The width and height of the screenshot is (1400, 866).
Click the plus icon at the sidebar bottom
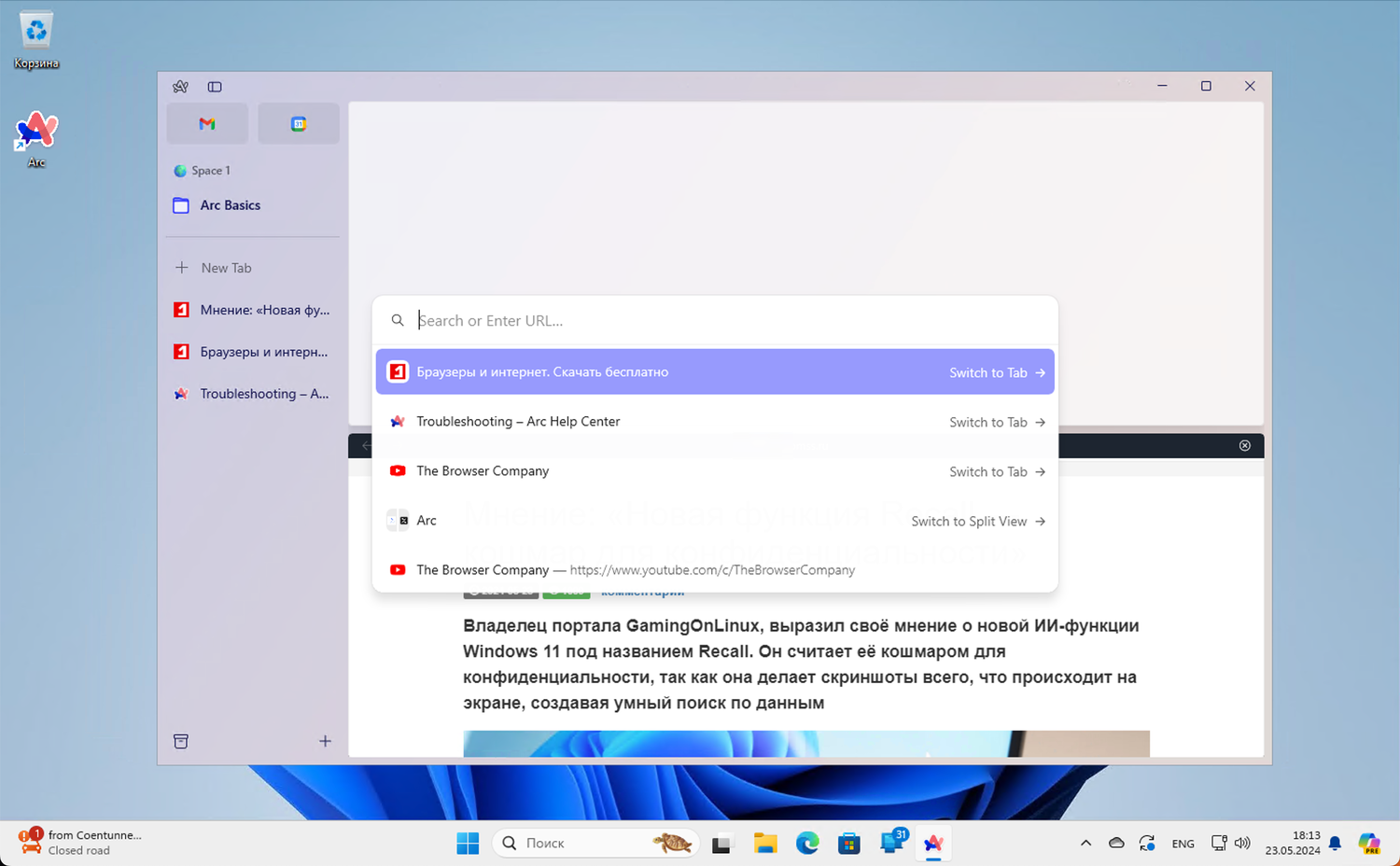click(x=325, y=741)
